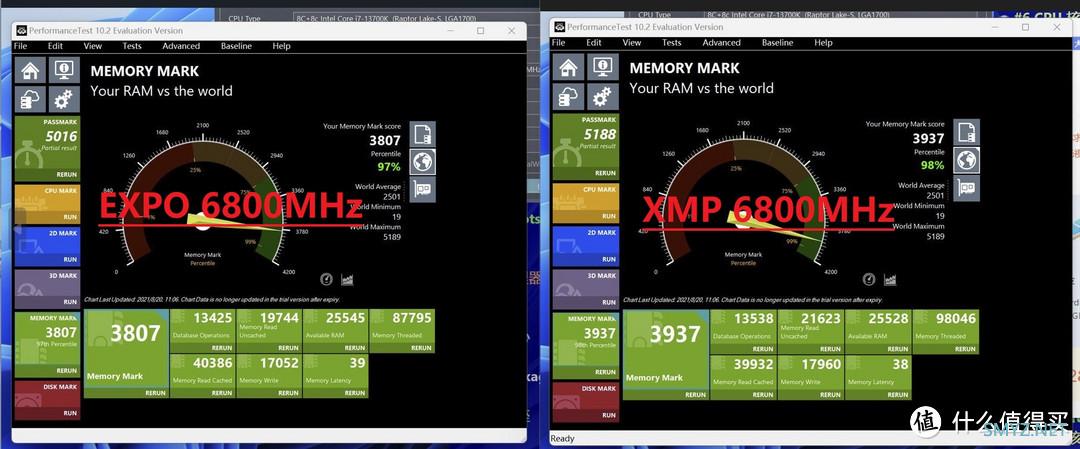
Task: Open View menu in the 3937-score window
Action: (x=632, y=43)
